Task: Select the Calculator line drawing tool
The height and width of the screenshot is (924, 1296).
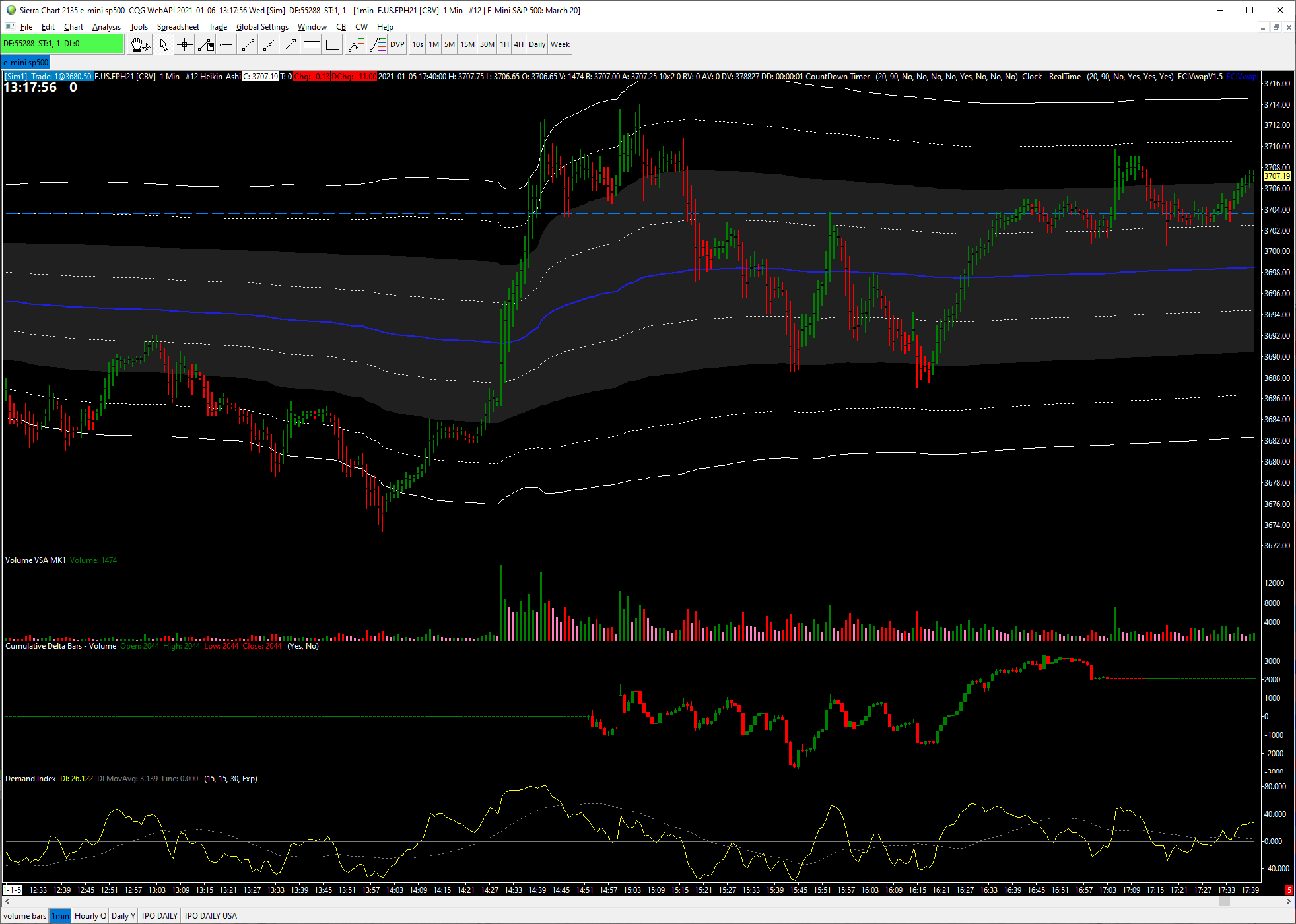Action: point(206,45)
